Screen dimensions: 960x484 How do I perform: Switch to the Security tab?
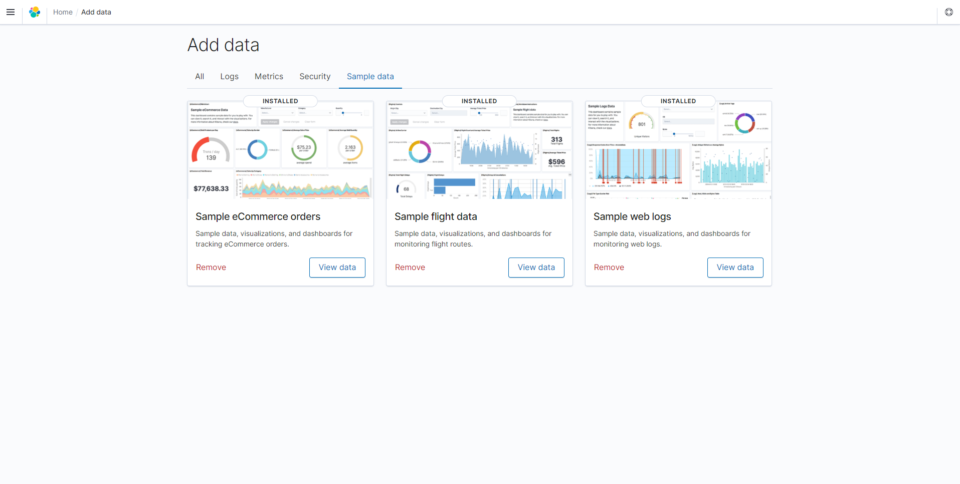pyautogui.click(x=315, y=76)
